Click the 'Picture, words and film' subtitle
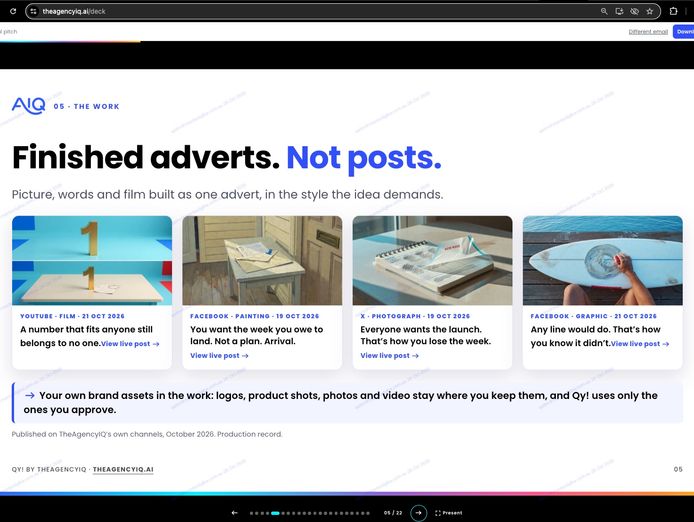The height and width of the screenshot is (522, 694). tap(227, 194)
